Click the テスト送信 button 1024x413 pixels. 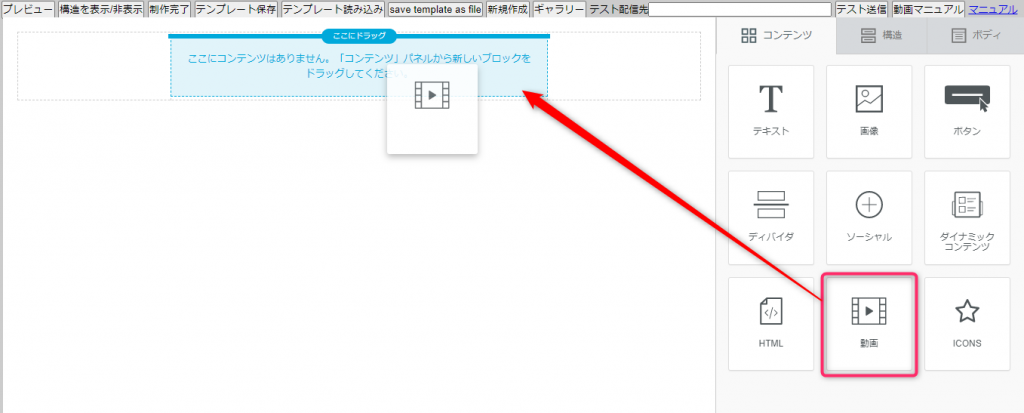pos(861,9)
